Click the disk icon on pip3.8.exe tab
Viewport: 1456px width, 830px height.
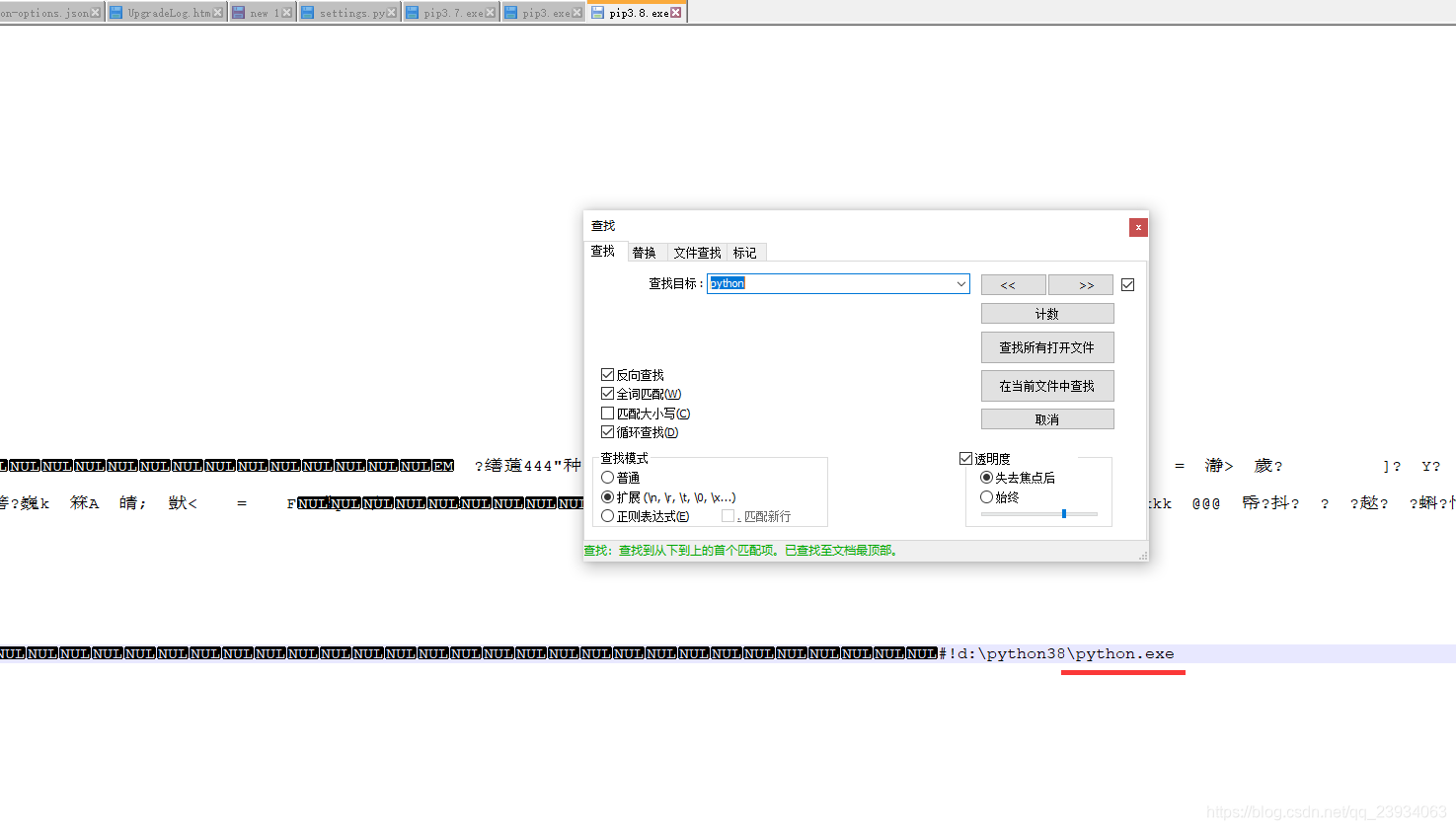598,13
